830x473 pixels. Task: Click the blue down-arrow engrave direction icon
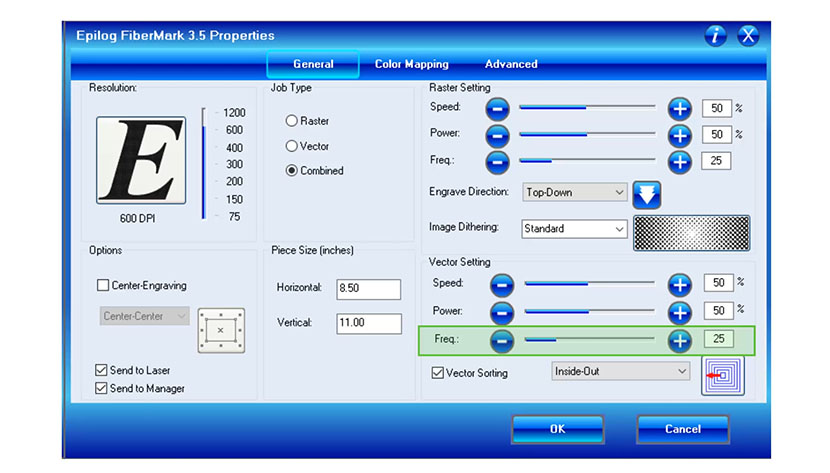[x=648, y=193]
